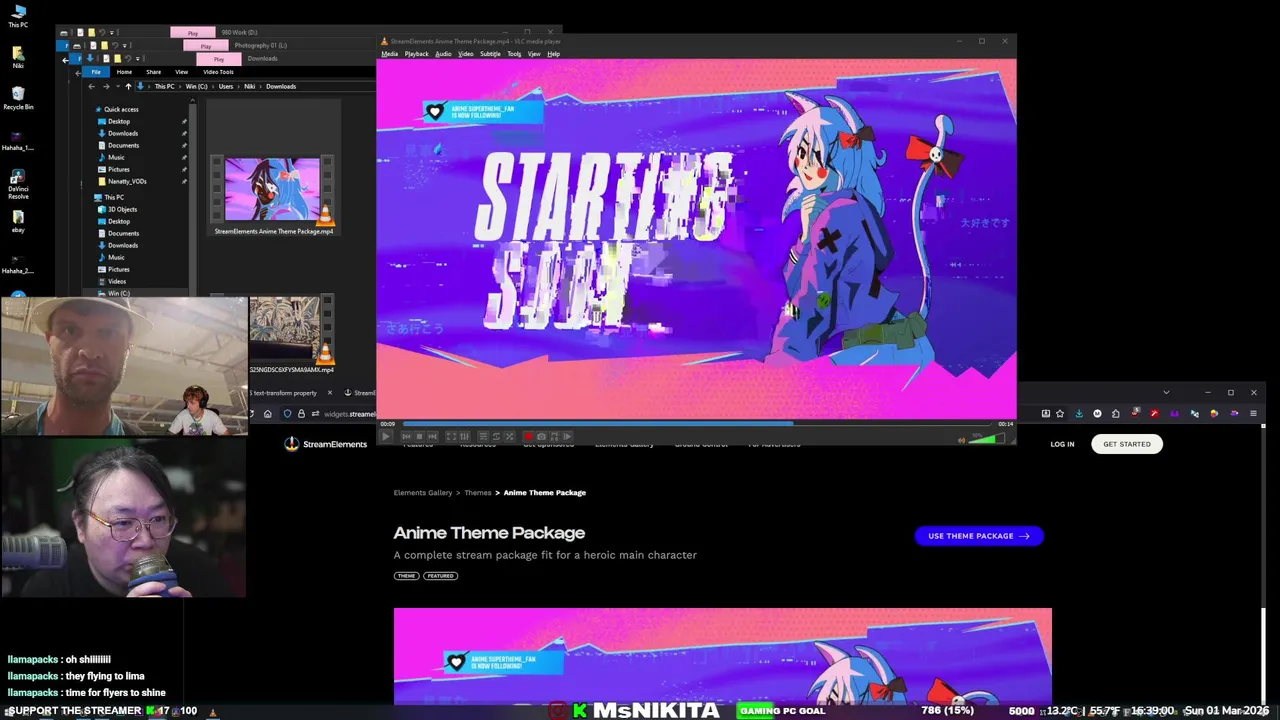Viewport: 1280px width, 720px height.
Task: Open the VLC View menu
Action: tap(534, 54)
